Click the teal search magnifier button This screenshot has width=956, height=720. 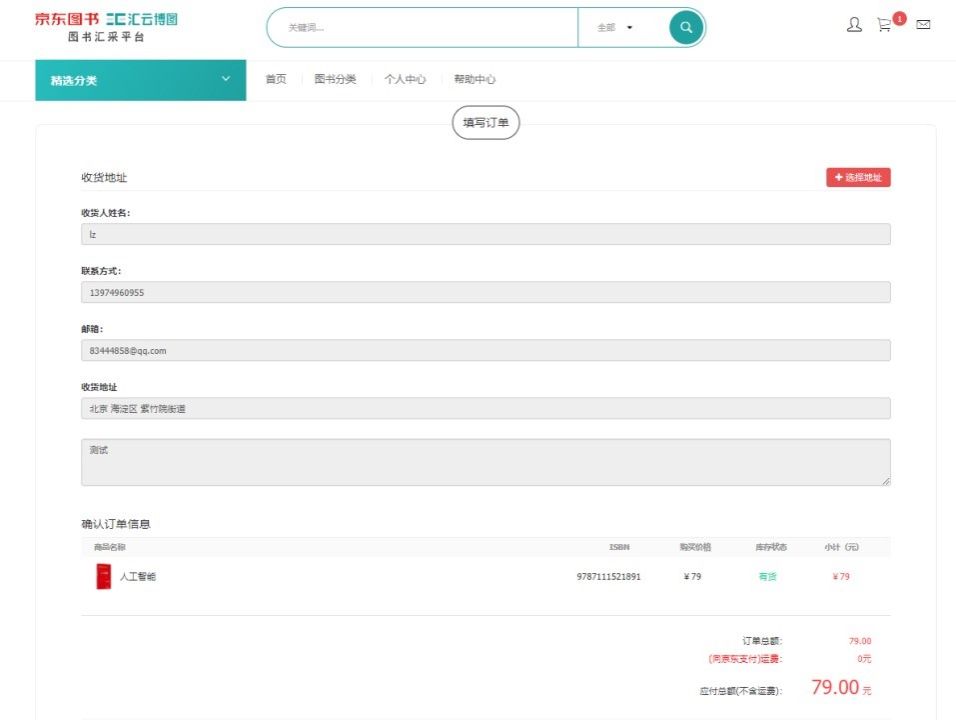pyautogui.click(x=686, y=28)
